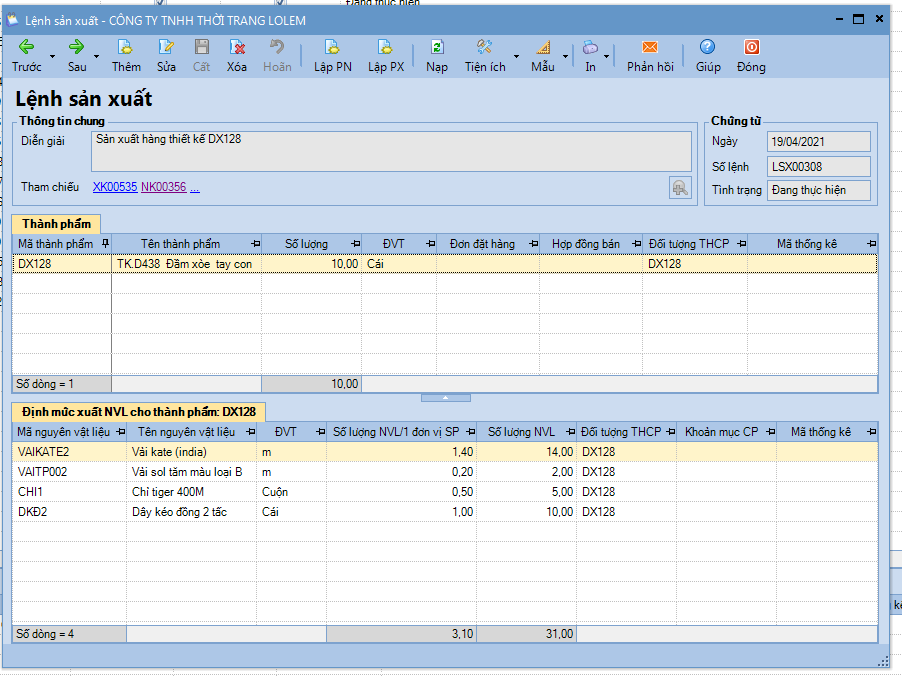
Task: Go to previous record with Trước arrow
Action: click(26, 47)
